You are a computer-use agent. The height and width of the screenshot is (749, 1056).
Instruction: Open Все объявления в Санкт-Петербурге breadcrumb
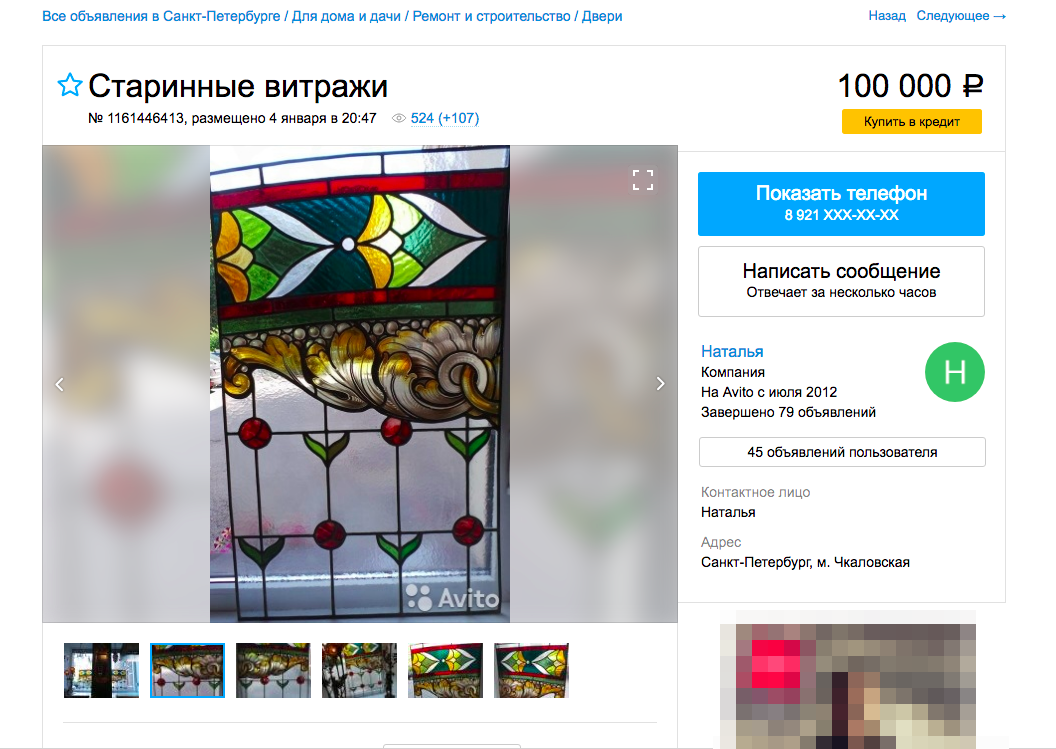(161, 16)
